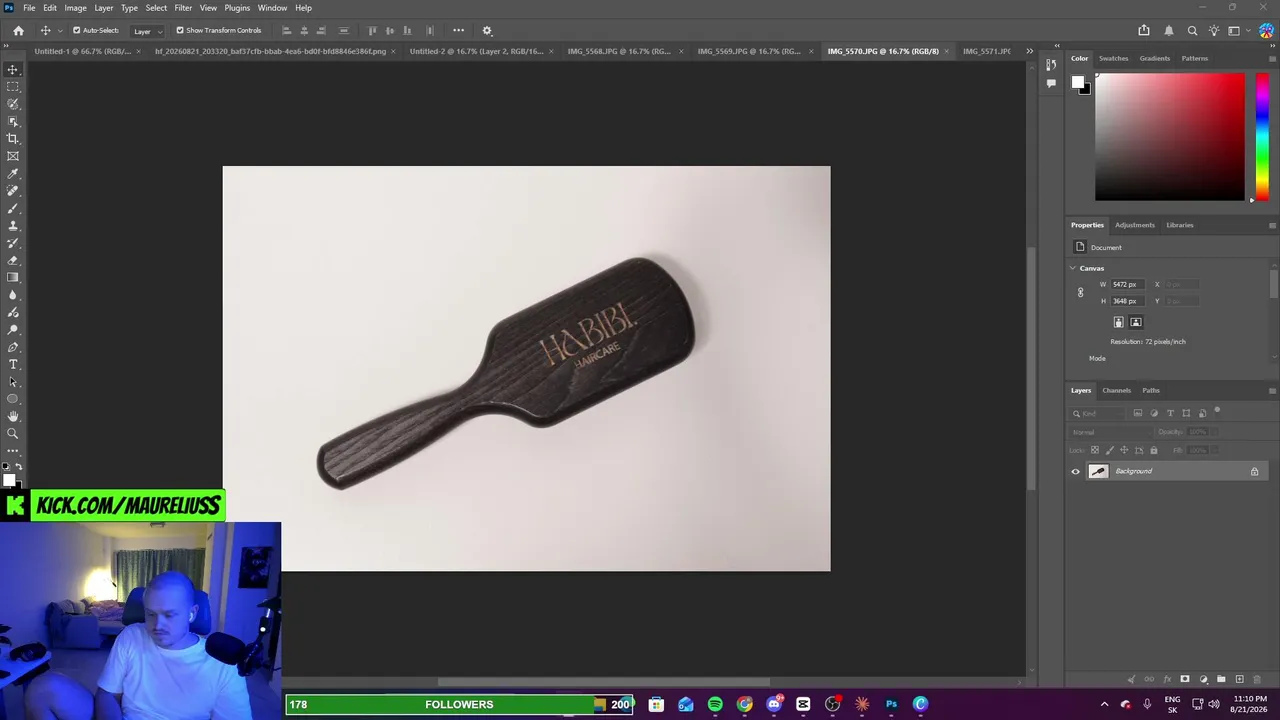Open the Discover lightbulb panel
The image size is (1280, 720).
click(x=1213, y=30)
